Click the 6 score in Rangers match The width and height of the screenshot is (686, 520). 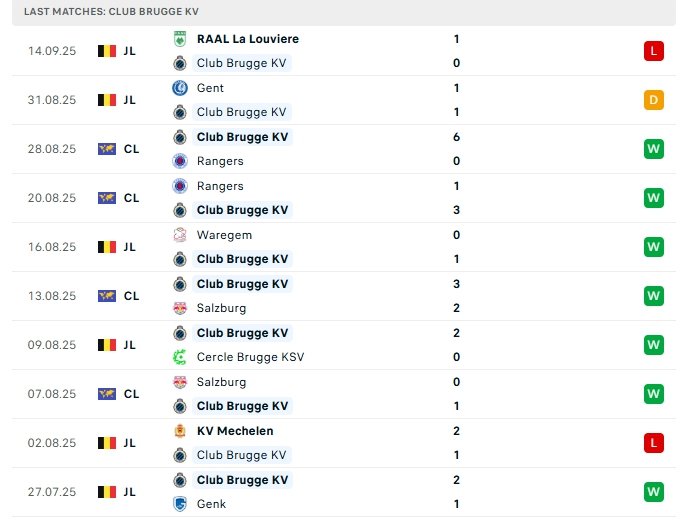pyautogui.click(x=456, y=137)
